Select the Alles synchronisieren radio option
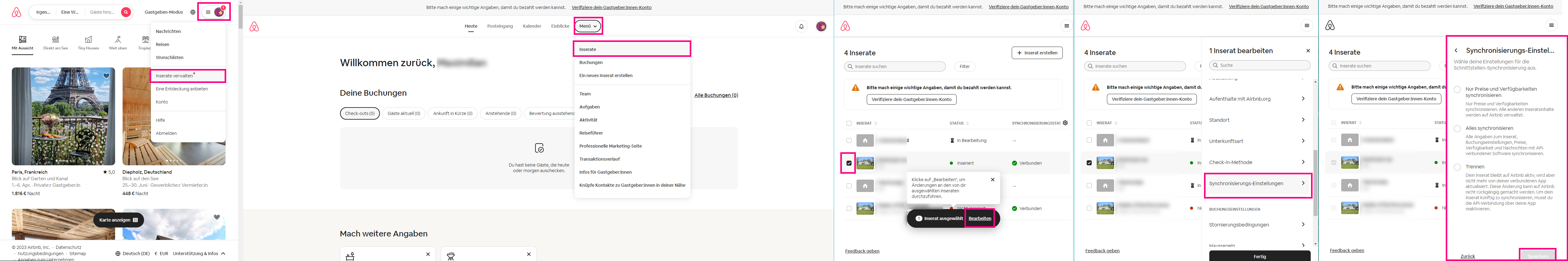Image resolution: width=1568 pixels, height=261 pixels. (1457, 128)
